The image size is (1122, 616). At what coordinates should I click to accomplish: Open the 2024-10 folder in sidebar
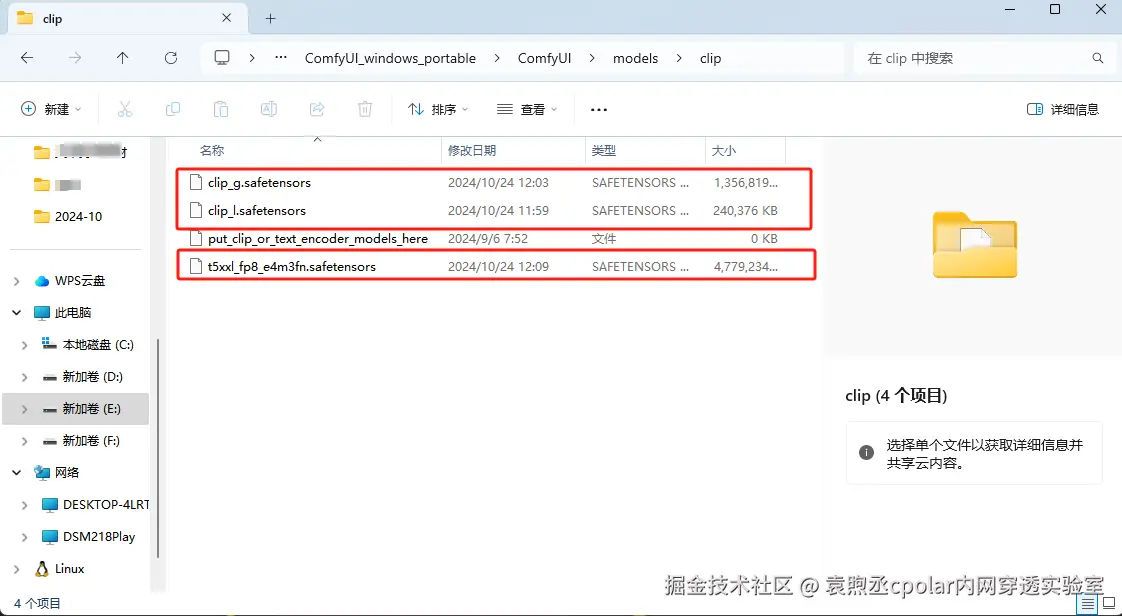79,217
